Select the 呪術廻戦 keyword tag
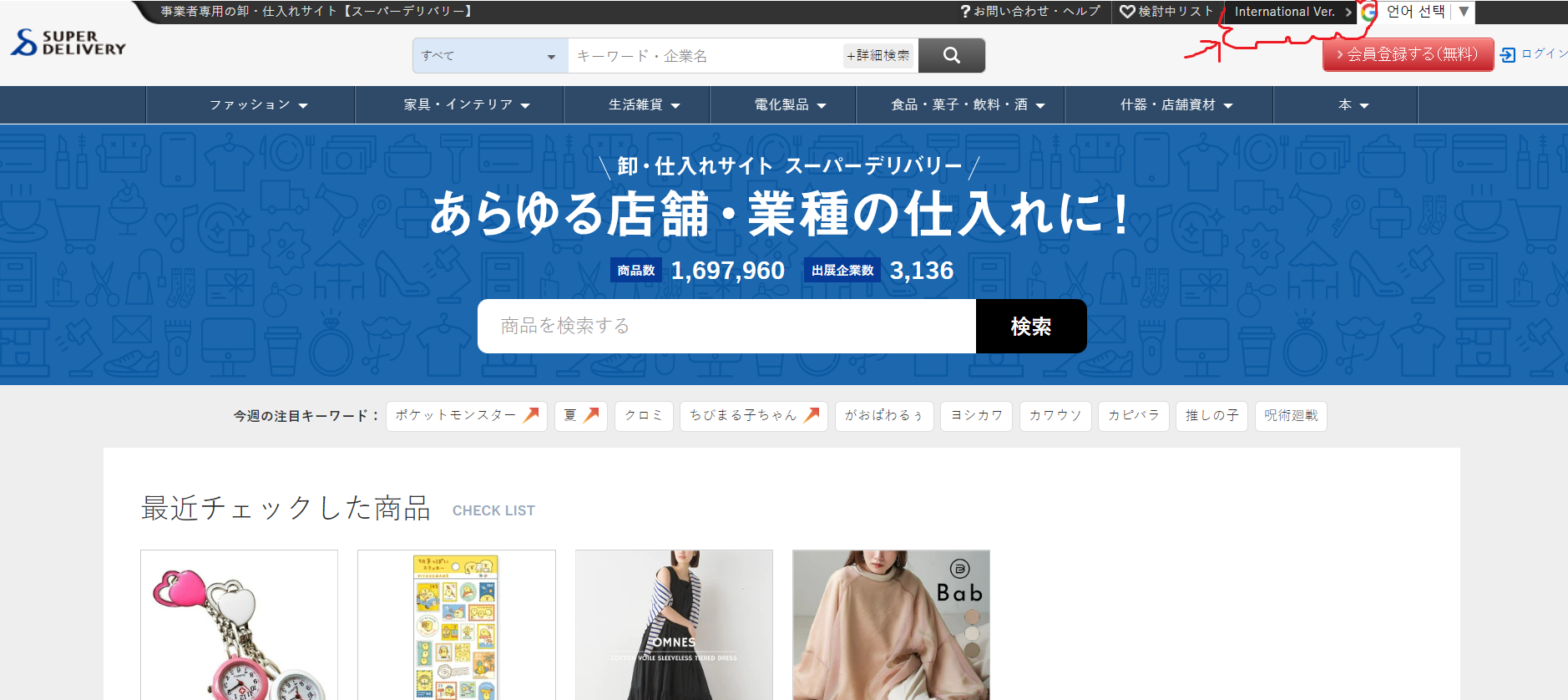 pos(1291,416)
